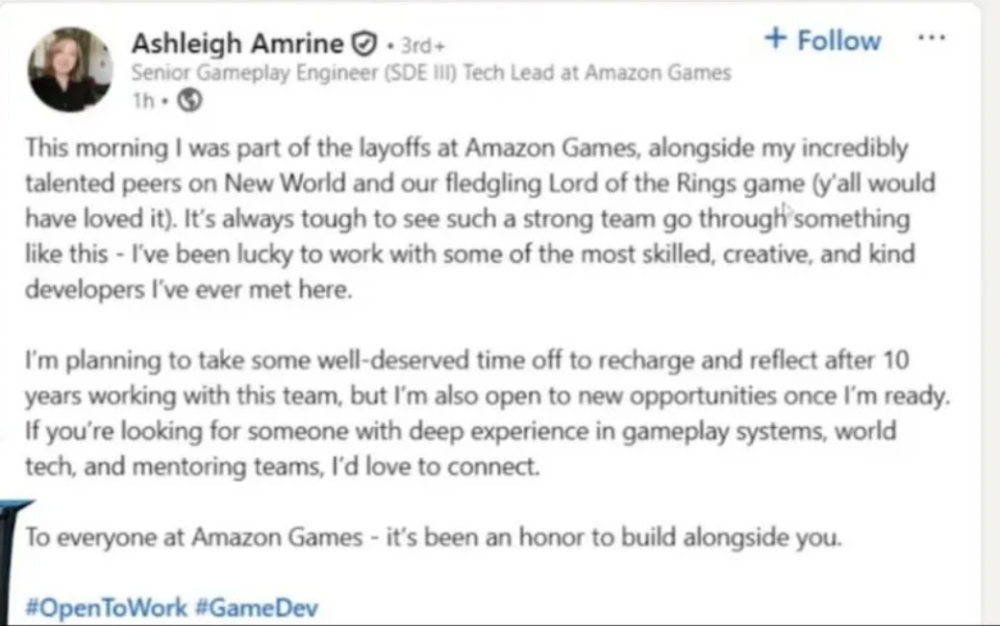Image resolution: width=1000 pixels, height=626 pixels.
Task: Open Ashleigh Amrine's profile photo
Action: pos(70,69)
